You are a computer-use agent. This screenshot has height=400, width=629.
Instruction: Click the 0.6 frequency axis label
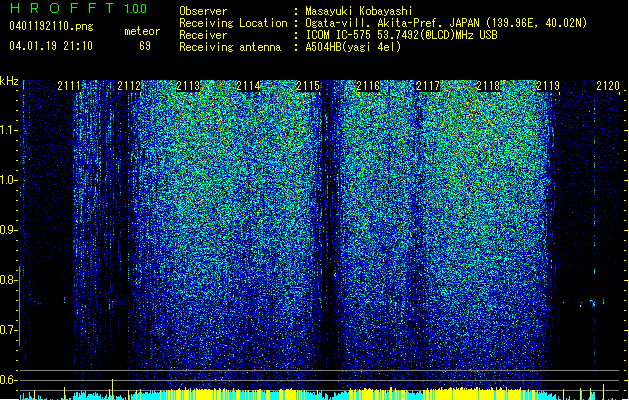click(x=9, y=380)
